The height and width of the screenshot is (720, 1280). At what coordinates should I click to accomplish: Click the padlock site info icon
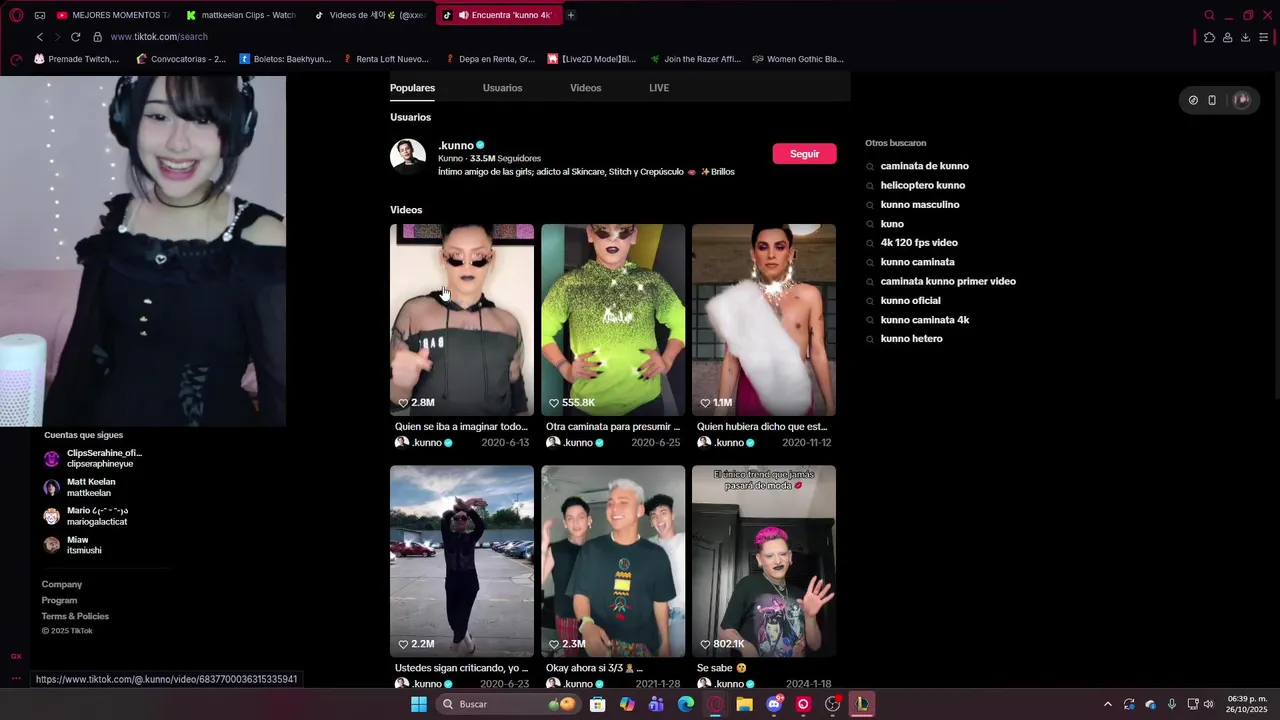click(97, 37)
